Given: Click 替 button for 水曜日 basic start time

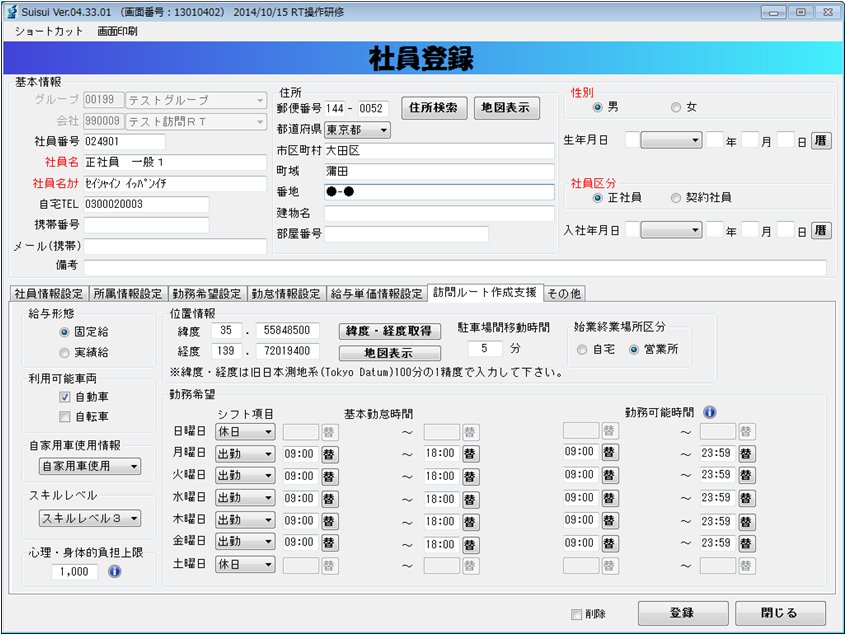Looking at the screenshot, I should point(329,499).
